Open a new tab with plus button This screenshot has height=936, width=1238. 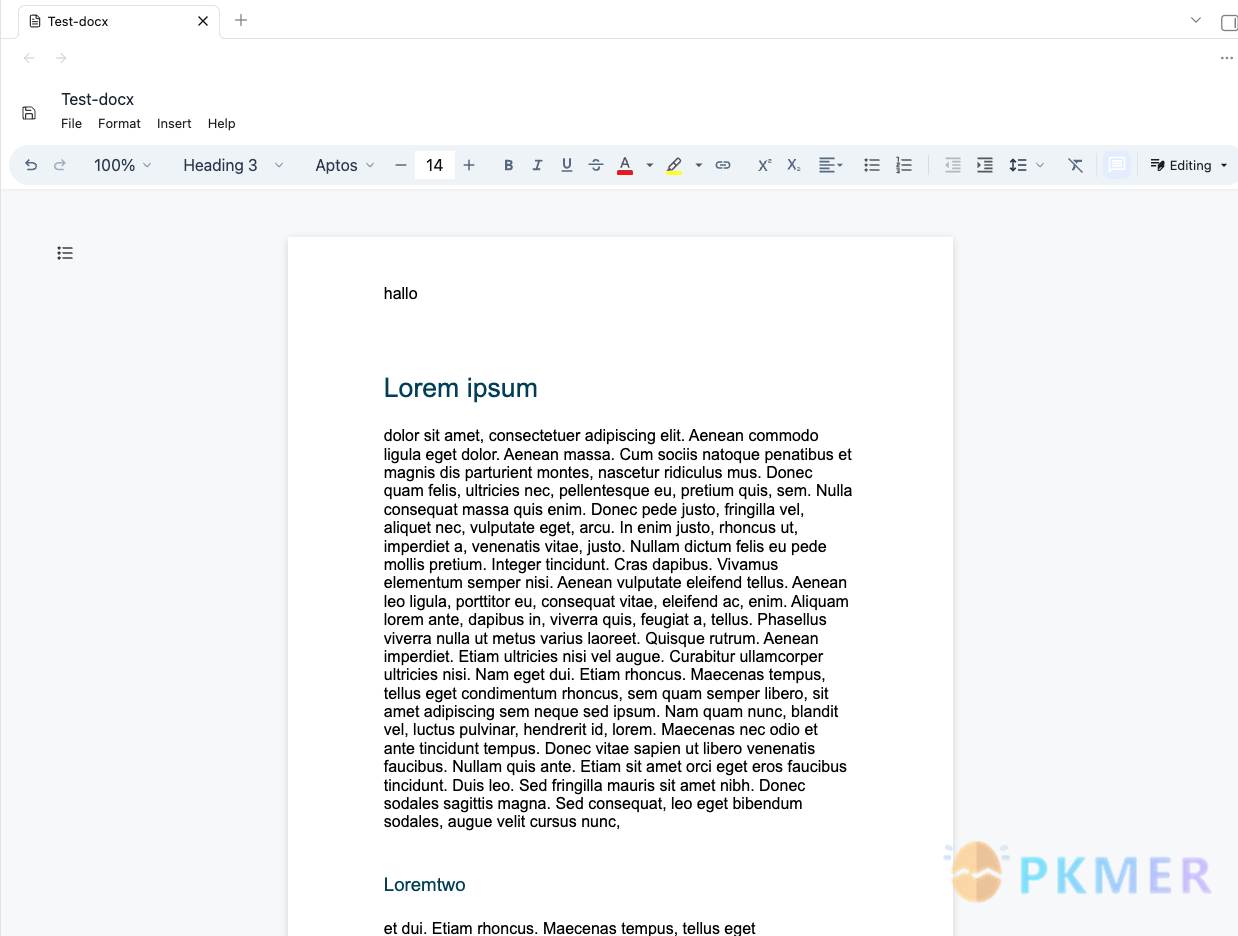pos(241,20)
